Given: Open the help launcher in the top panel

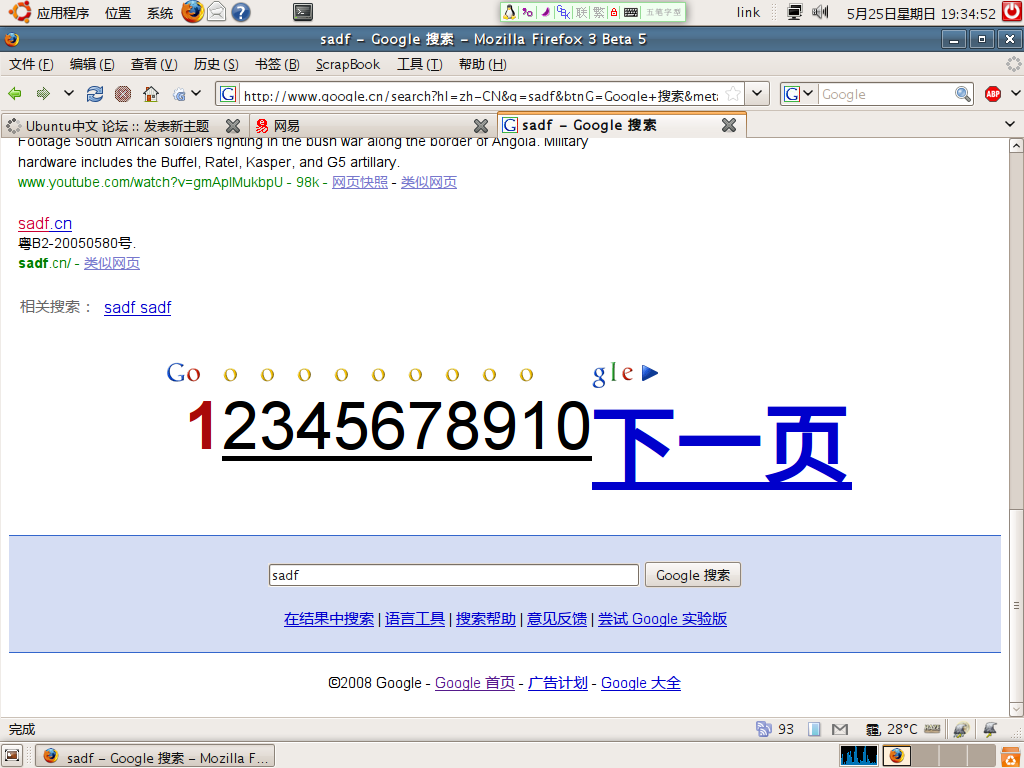Looking at the screenshot, I should [x=241, y=12].
